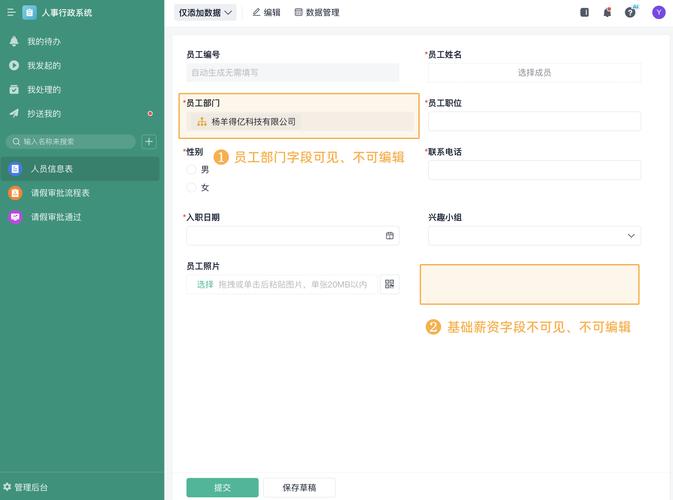Click the 数据管理 table icon
Image resolution: width=673 pixels, height=500 pixels.
click(298, 12)
